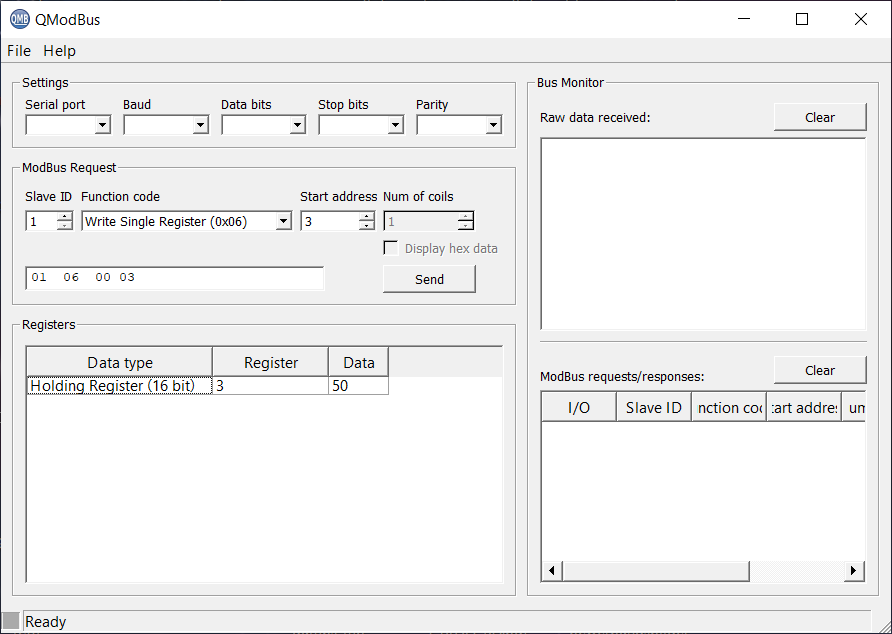Click the Send button
Screen dimensions: 892x634
point(430,279)
